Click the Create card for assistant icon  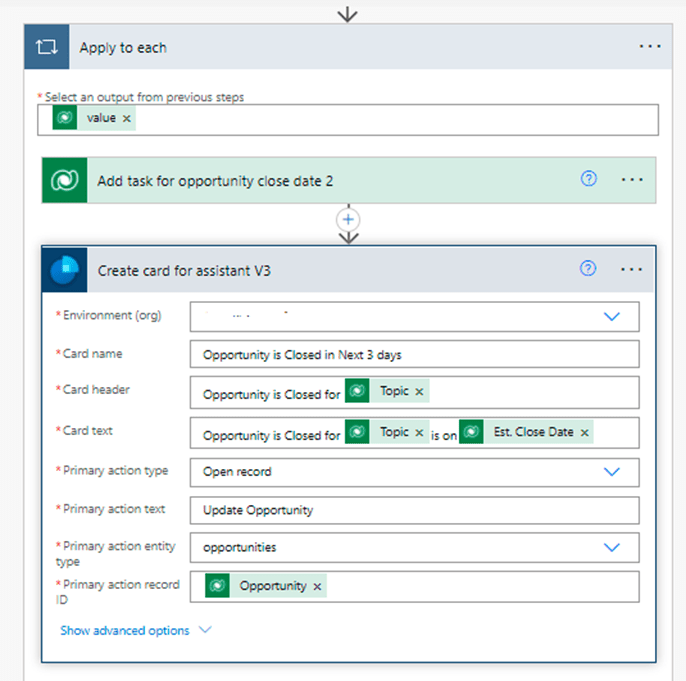point(65,270)
